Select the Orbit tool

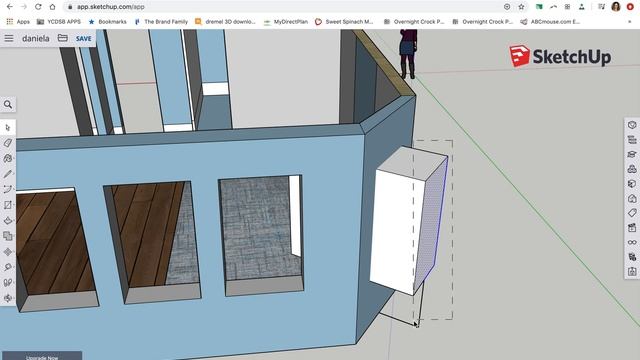click(8, 298)
